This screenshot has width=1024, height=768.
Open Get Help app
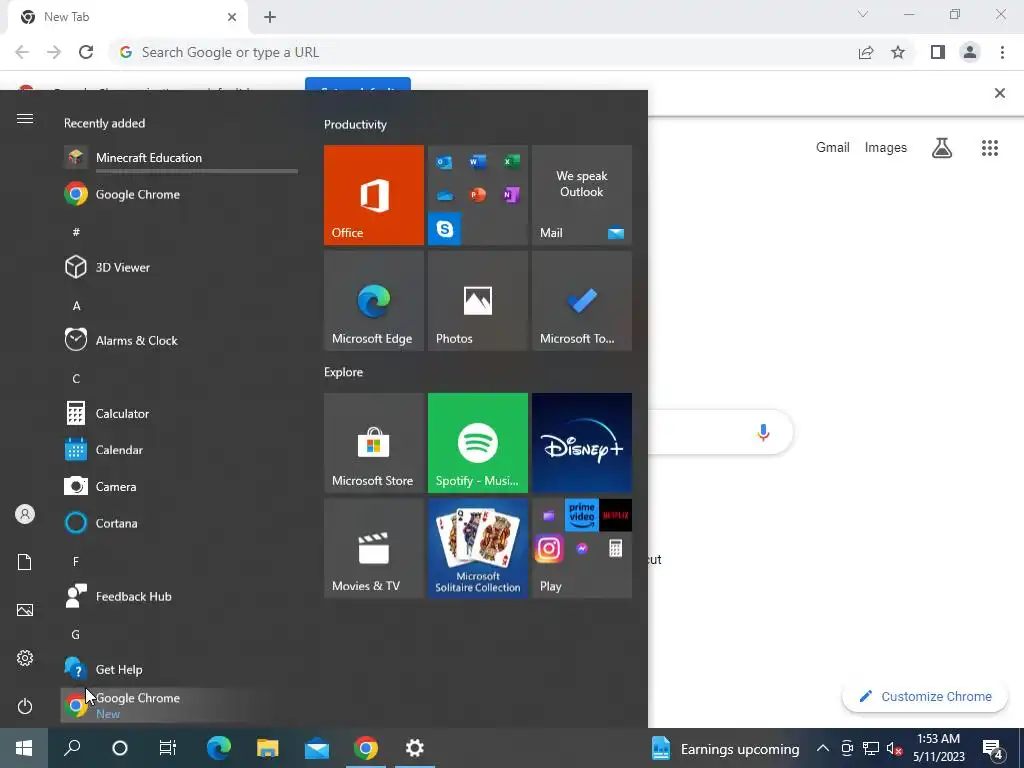(x=180, y=669)
